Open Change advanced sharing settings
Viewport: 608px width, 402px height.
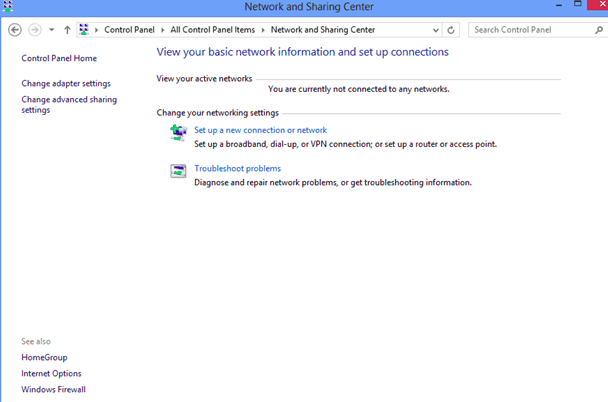[69, 105]
